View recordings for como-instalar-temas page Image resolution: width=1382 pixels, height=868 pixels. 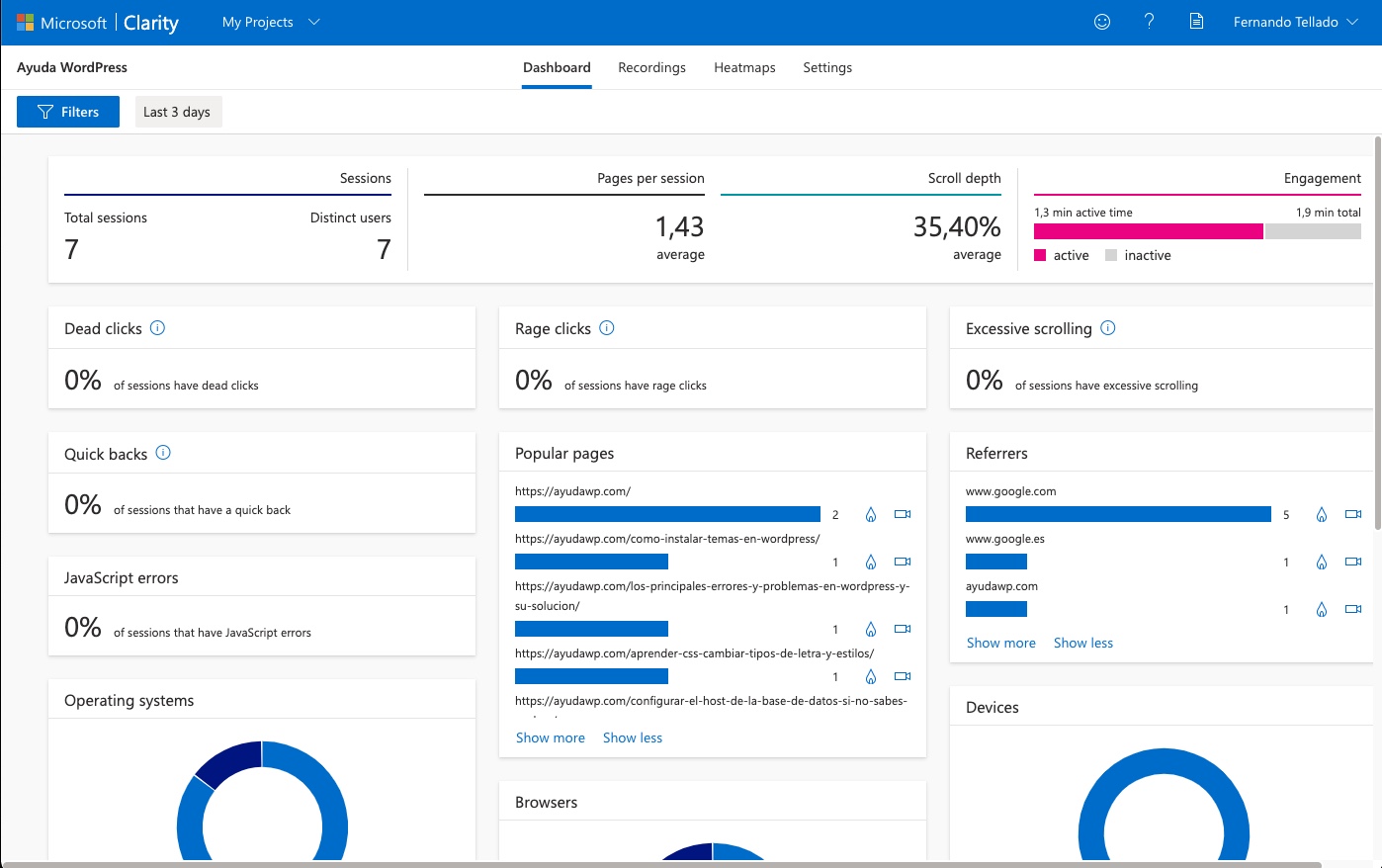[x=903, y=562]
